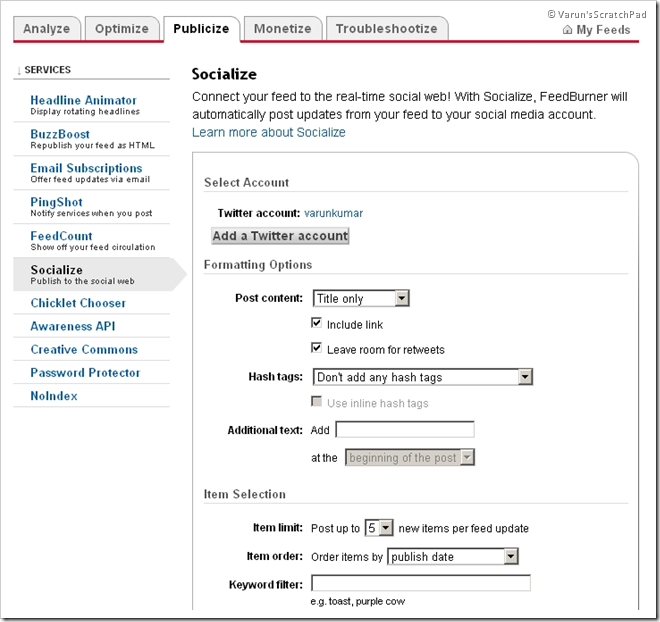Viewport: 660px width, 622px height.
Task: Open Creative Commons service
Action: pyautogui.click(x=84, y=349)
